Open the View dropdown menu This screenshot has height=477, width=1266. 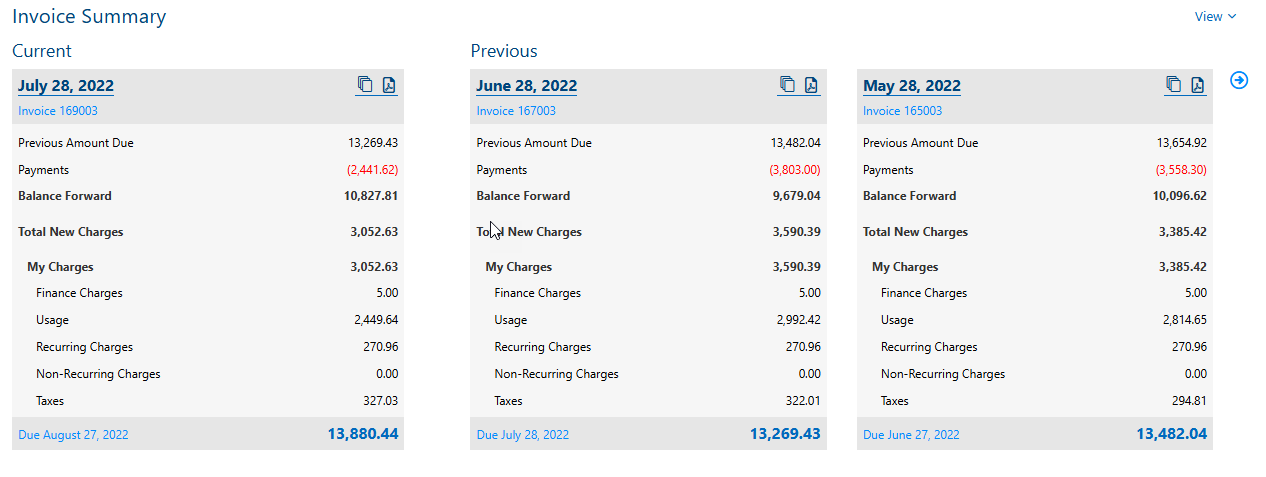(1215, 16)
